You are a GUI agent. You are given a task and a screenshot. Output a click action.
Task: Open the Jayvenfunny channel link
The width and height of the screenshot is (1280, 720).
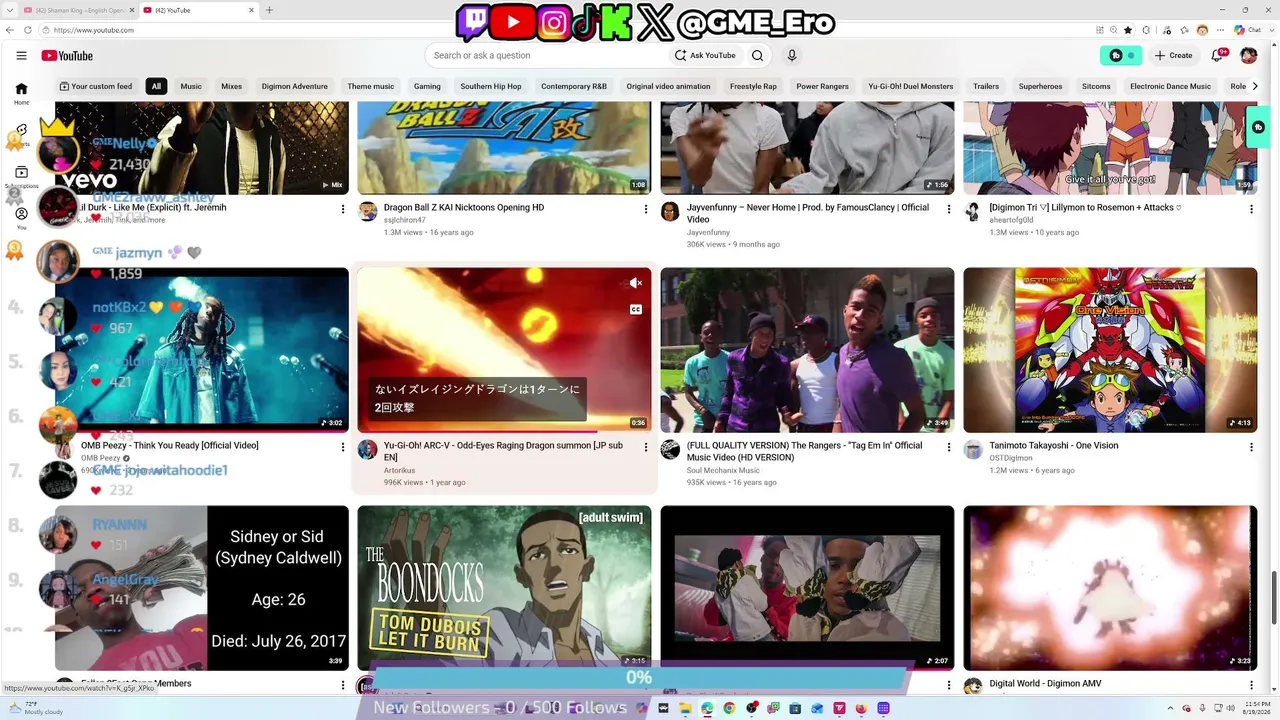pyautogui.click(x=708, y=232)
